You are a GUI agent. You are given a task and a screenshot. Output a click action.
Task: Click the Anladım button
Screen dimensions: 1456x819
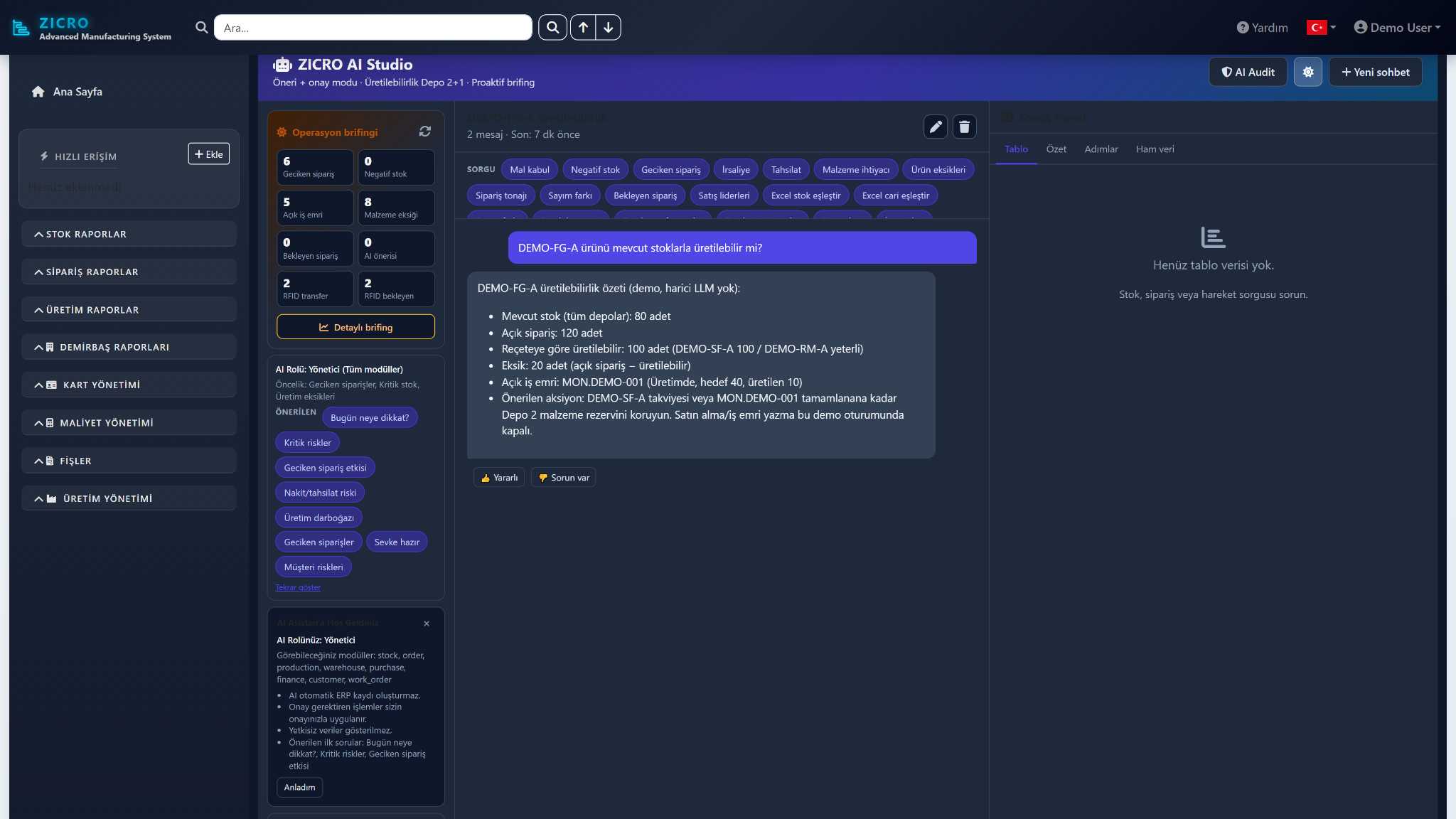(299, 787)
